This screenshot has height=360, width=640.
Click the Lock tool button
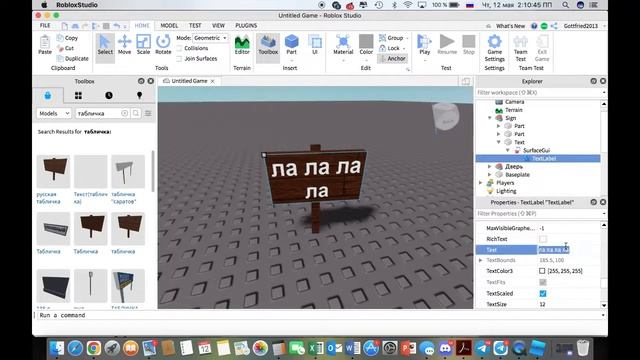point(390,48)
